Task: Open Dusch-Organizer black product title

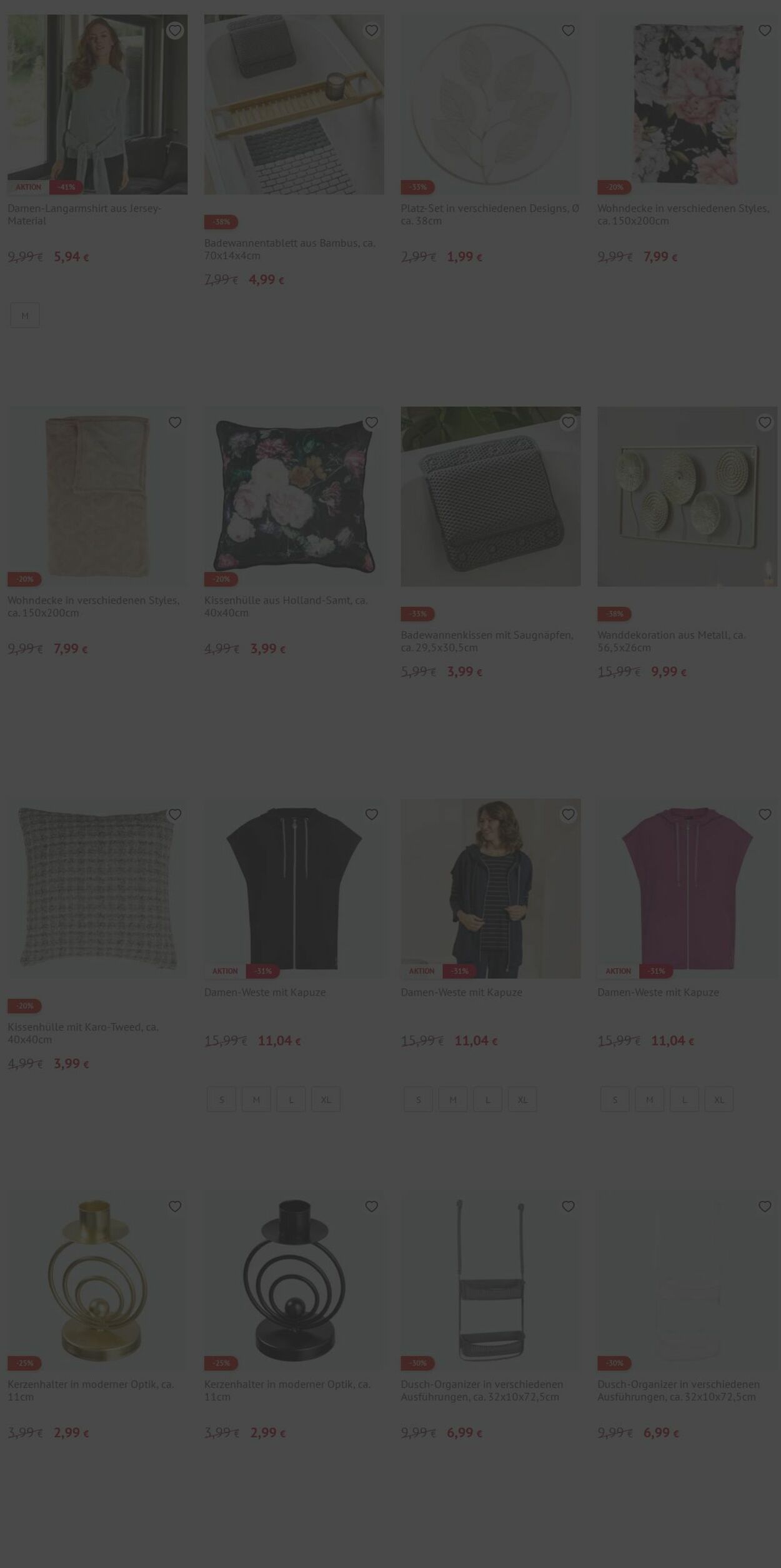Action: [x=482, y=1391]
